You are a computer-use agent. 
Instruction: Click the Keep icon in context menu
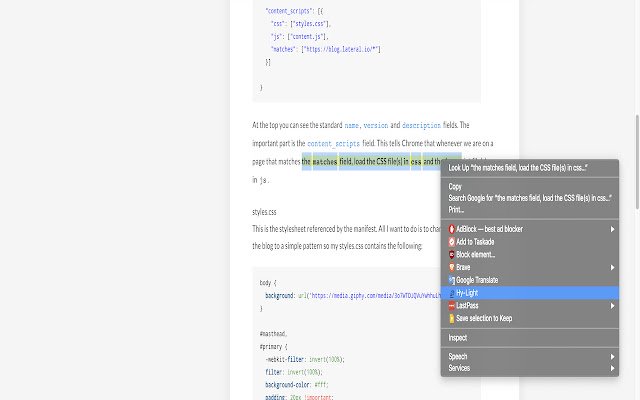[451, 318]
